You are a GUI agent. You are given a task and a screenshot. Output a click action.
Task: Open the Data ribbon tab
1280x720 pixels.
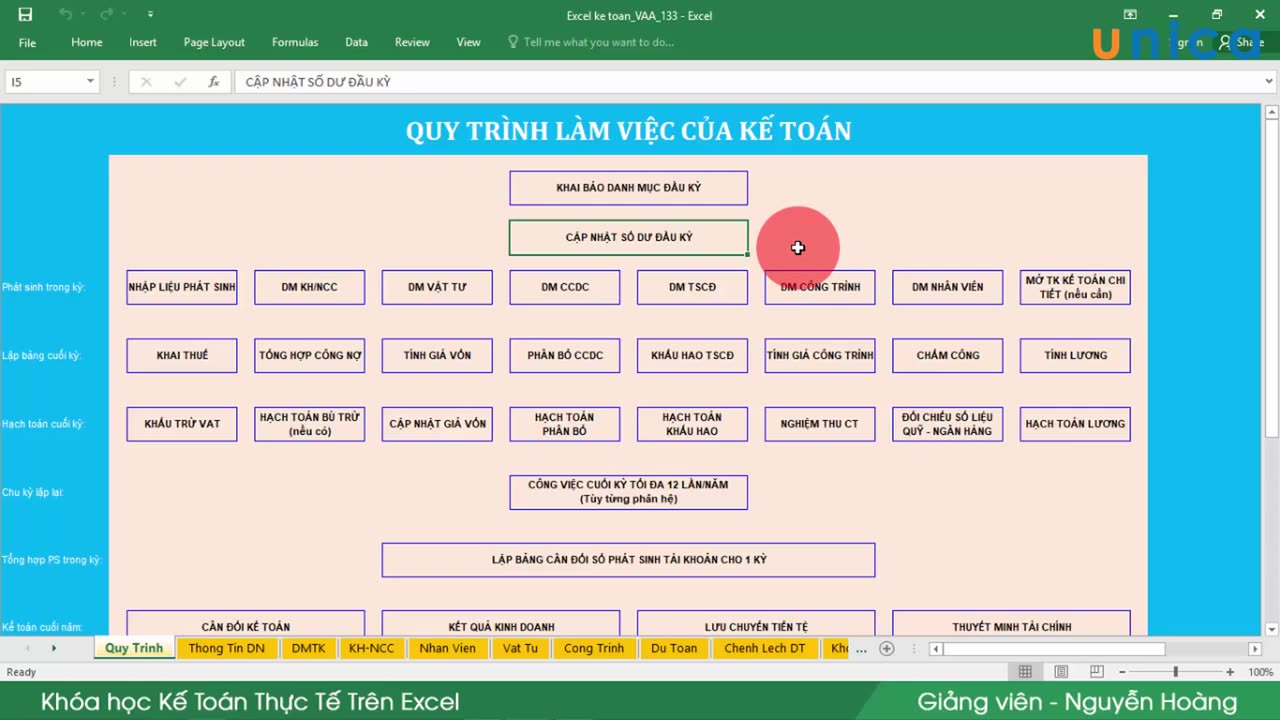tap(356, 42)
